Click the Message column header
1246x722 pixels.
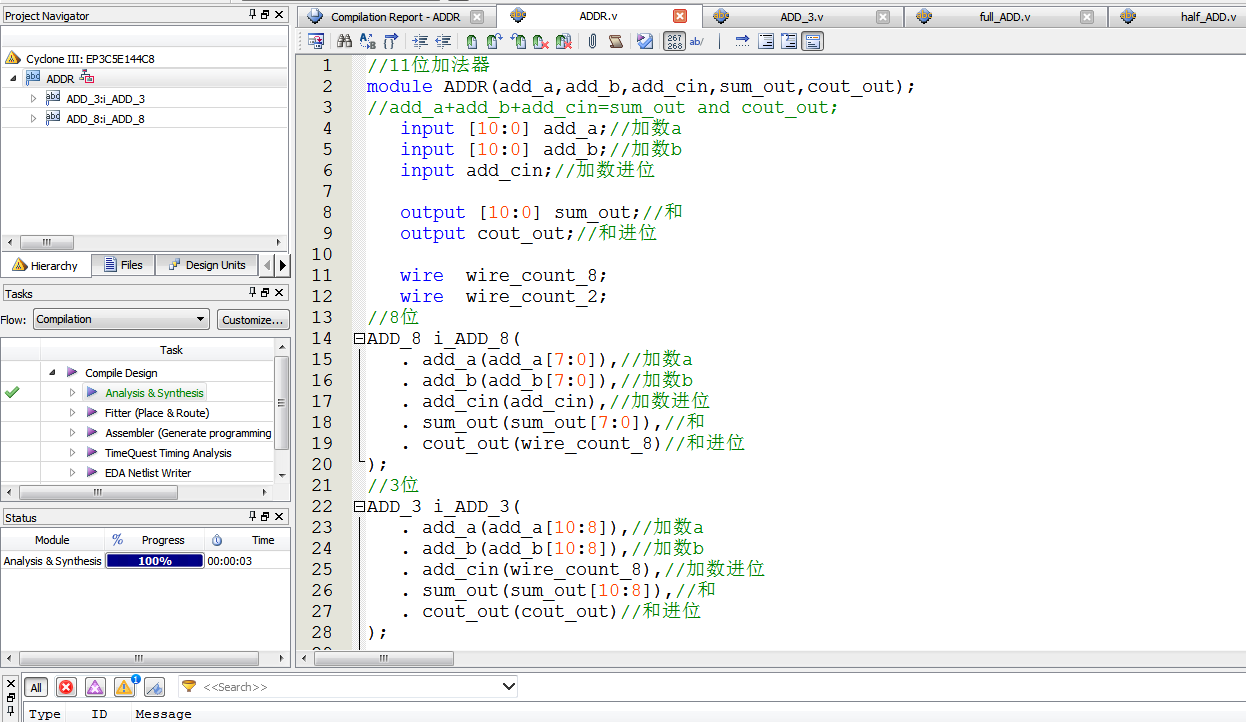(x=163, y=714)
